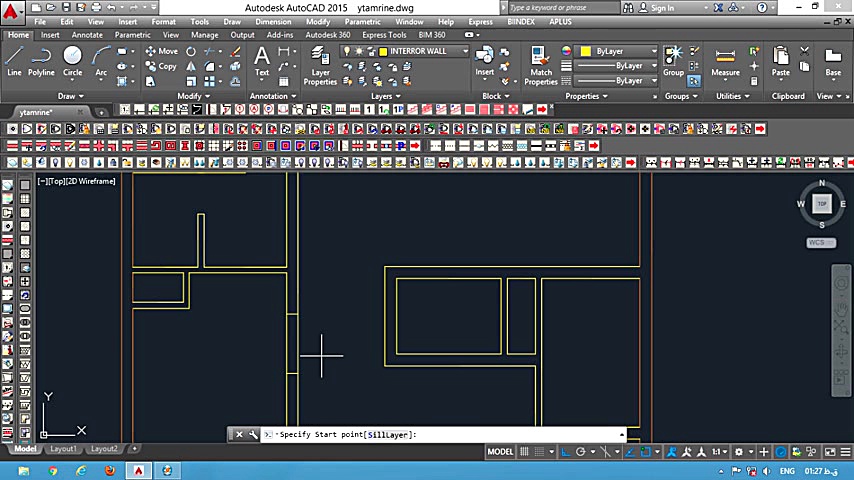Open the Dimension menu
Viewport: 854px width, 480px height.
(x=272, y=21)
